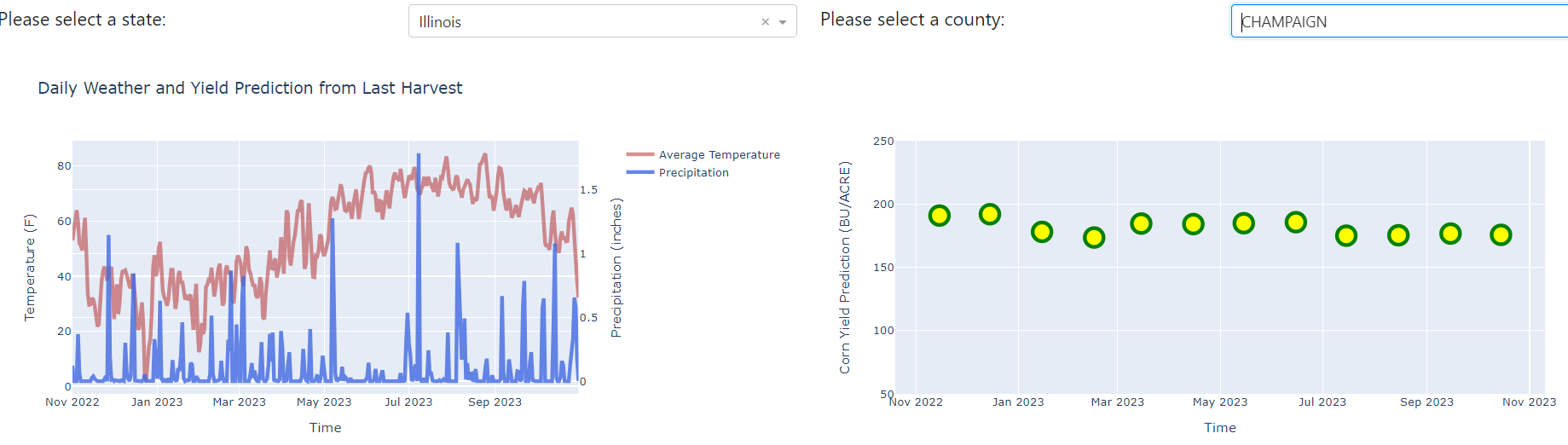
Task: Select the yield marker left of Jul 2023
Action: point(1296,222)
